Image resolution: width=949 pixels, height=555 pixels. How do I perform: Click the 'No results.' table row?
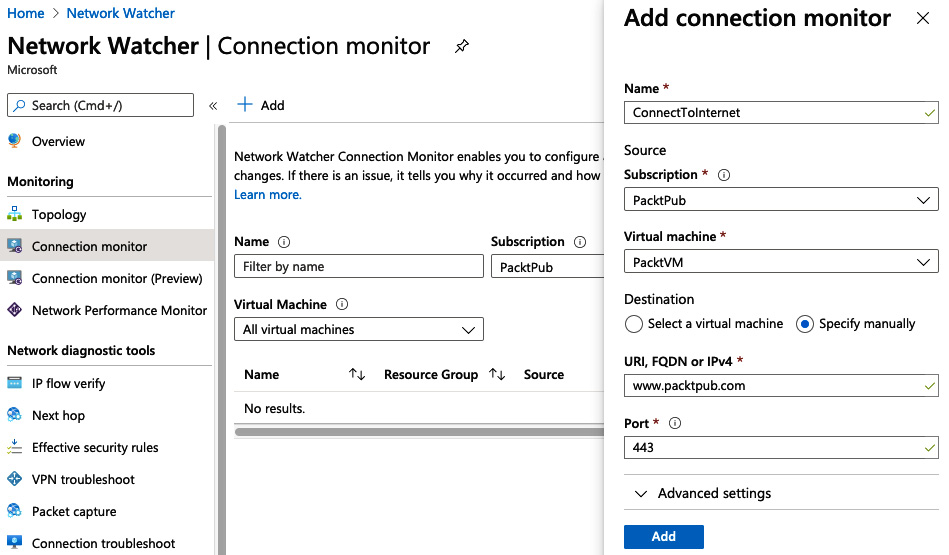[x=419, y=409]
